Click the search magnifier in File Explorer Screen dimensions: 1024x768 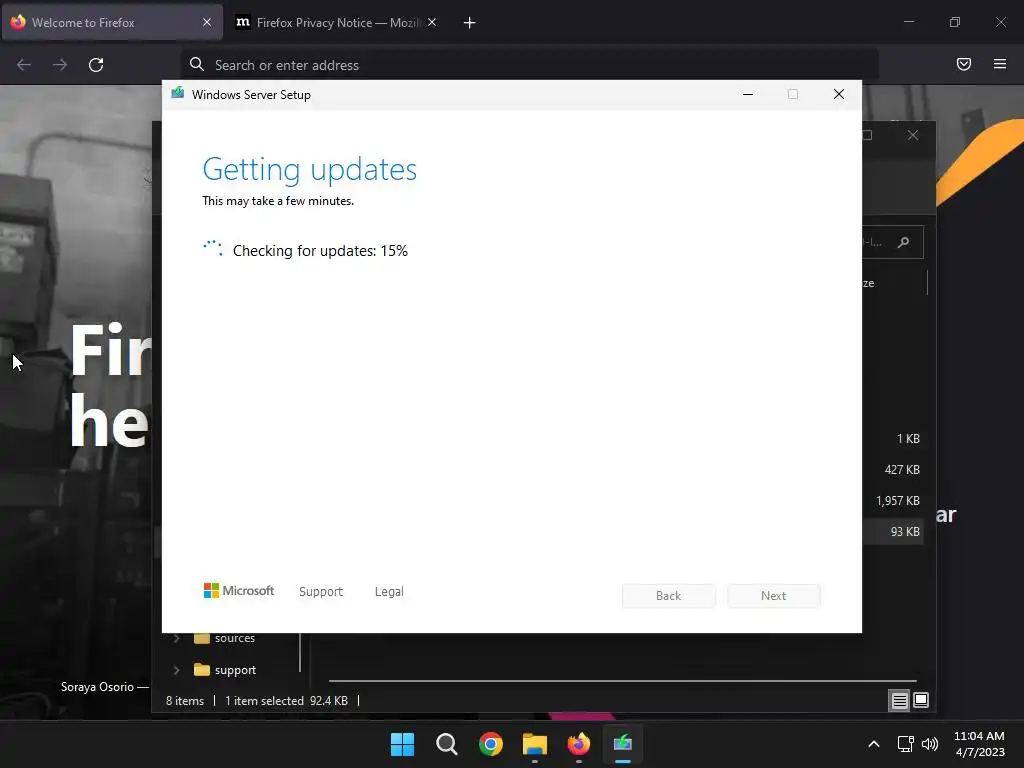pos(904,242)
